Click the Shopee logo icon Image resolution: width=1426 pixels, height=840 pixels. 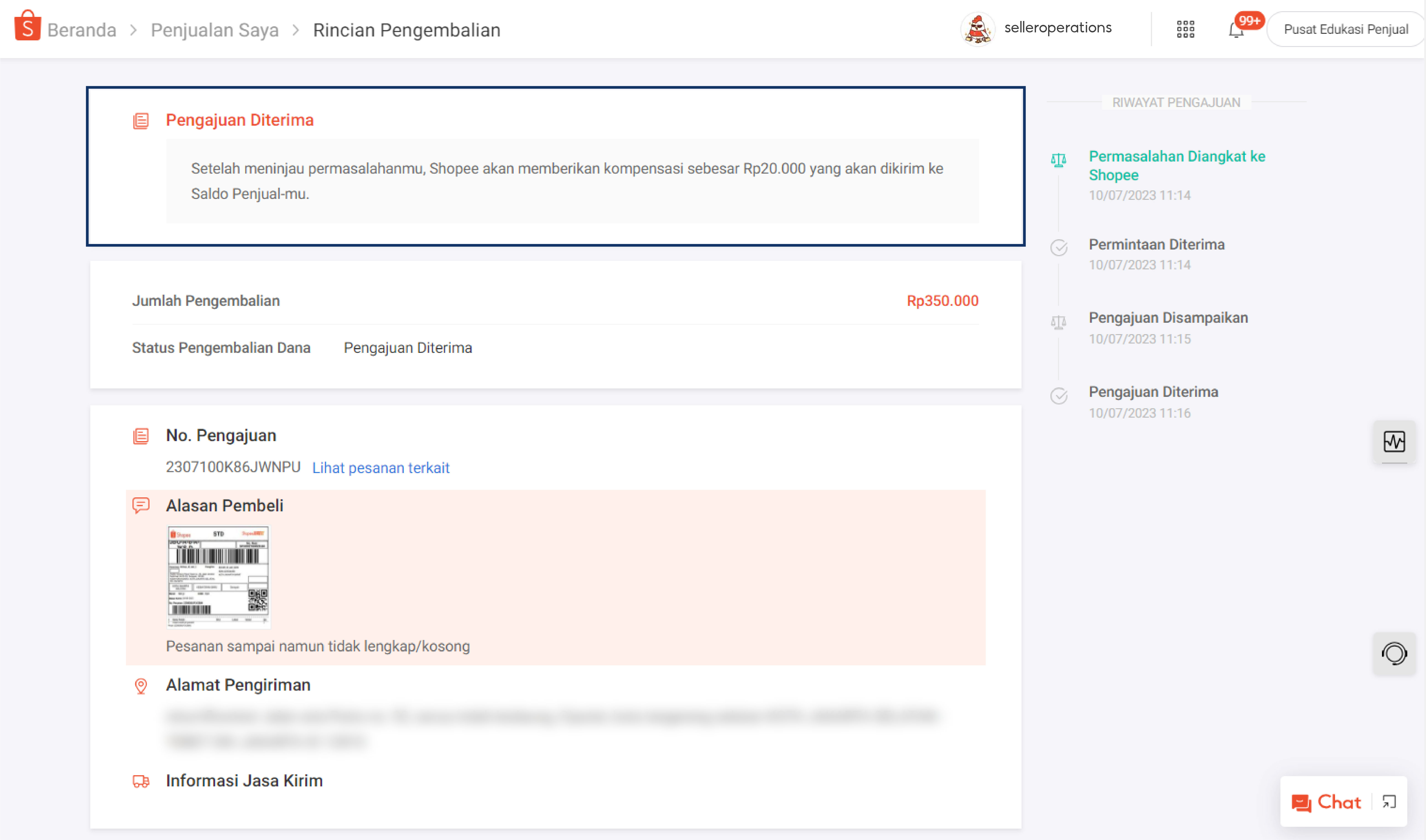pos(27,26)
